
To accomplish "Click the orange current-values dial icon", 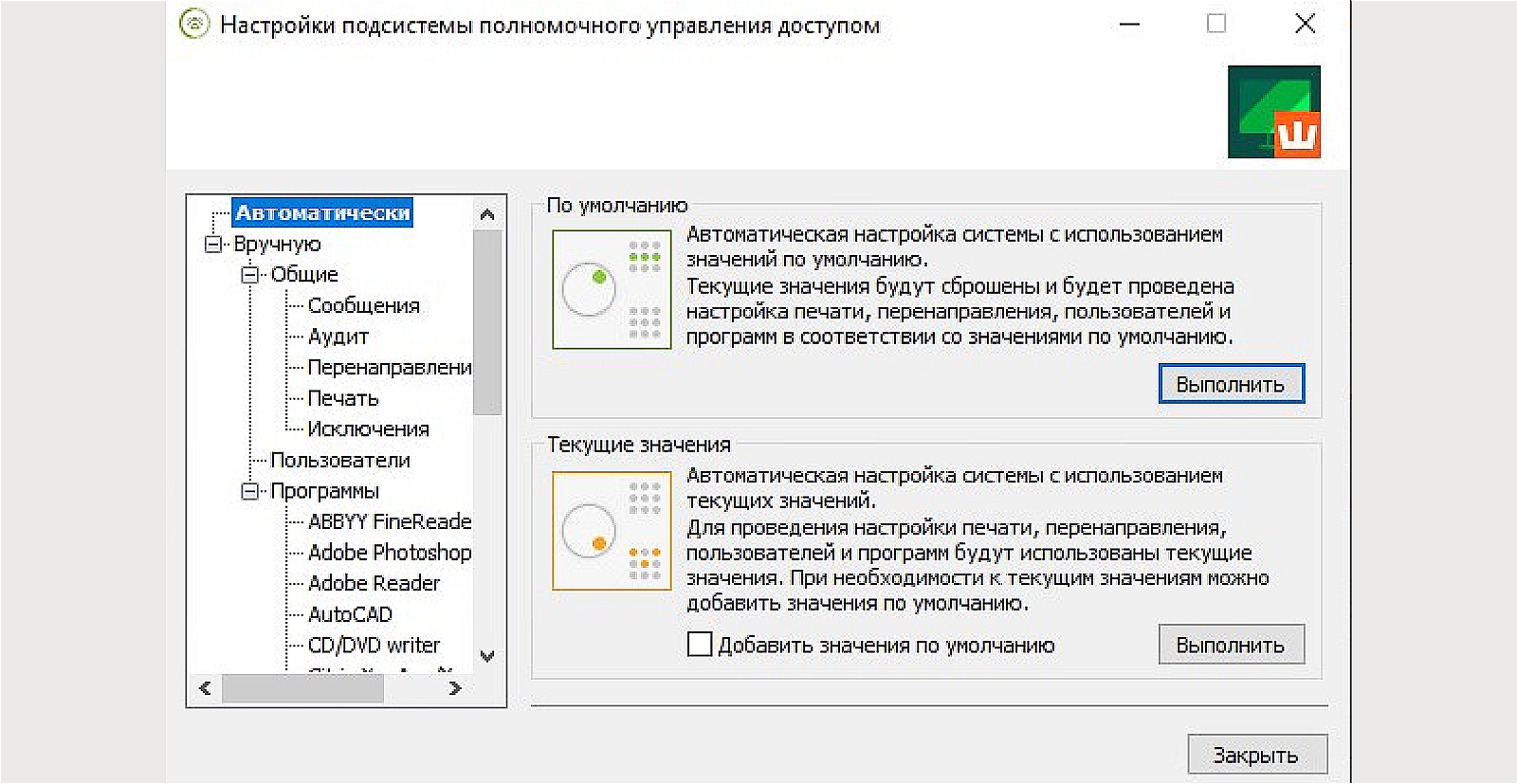I will coord(612,531).
